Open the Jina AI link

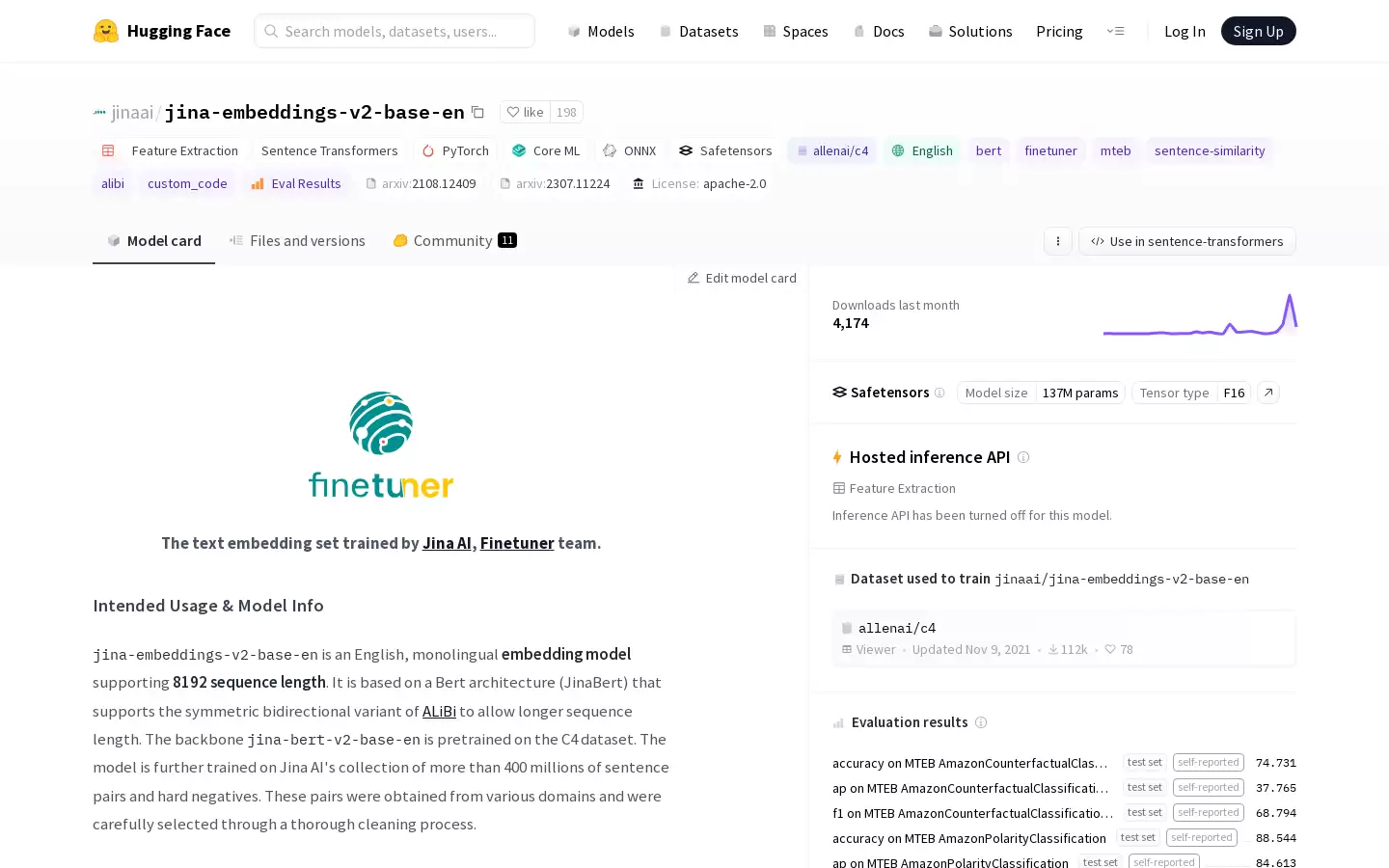447,543
